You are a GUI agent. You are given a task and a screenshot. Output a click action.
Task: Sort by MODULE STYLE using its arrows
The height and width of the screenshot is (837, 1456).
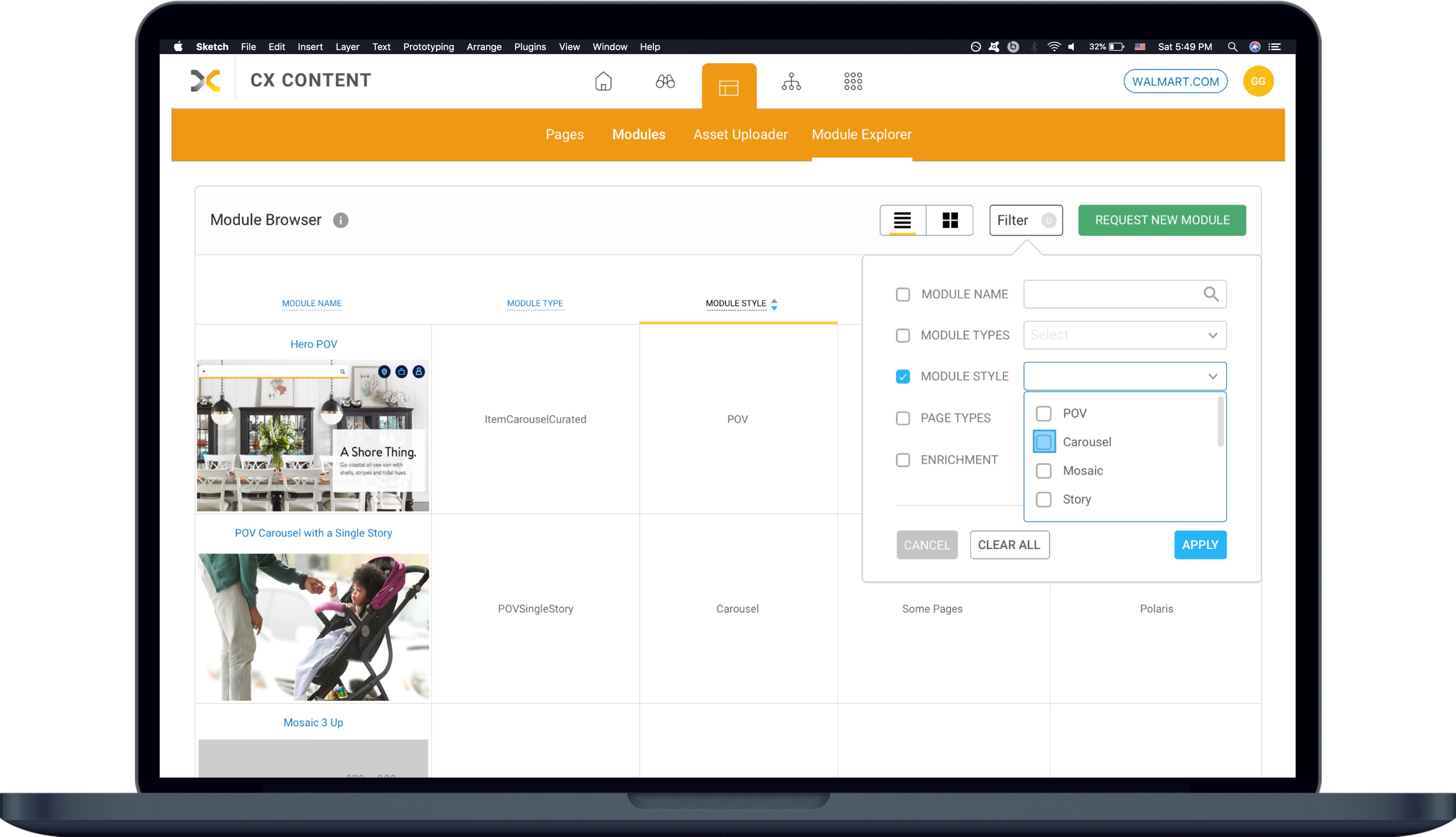(774, 304)
